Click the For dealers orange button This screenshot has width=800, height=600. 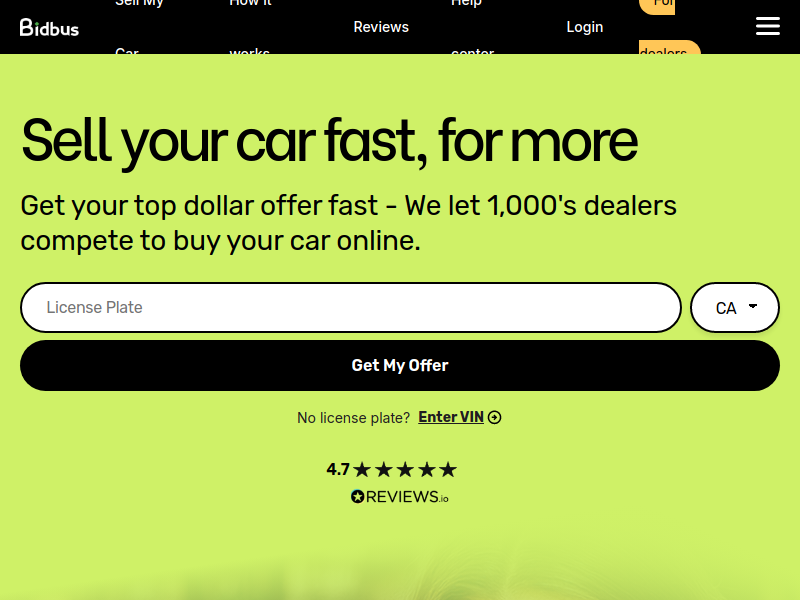pyautogui.click(x=669, y=27)
